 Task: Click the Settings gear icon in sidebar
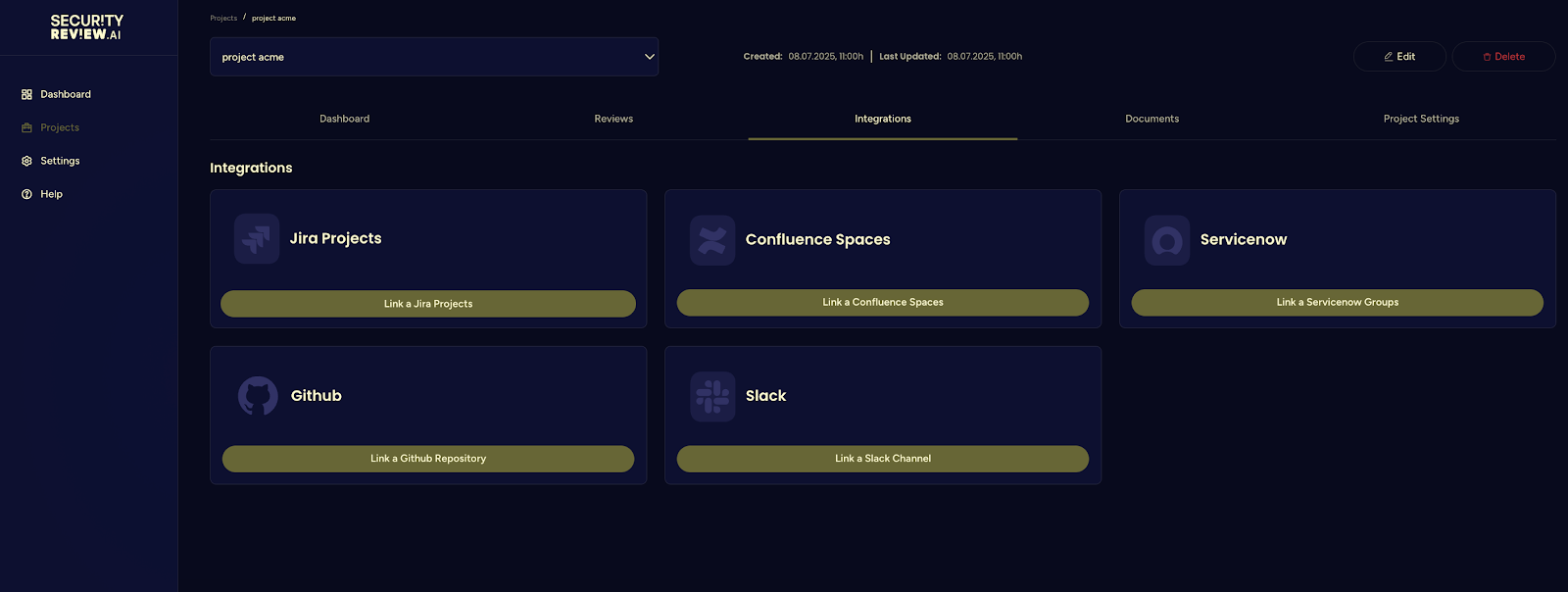pos(26,162)
